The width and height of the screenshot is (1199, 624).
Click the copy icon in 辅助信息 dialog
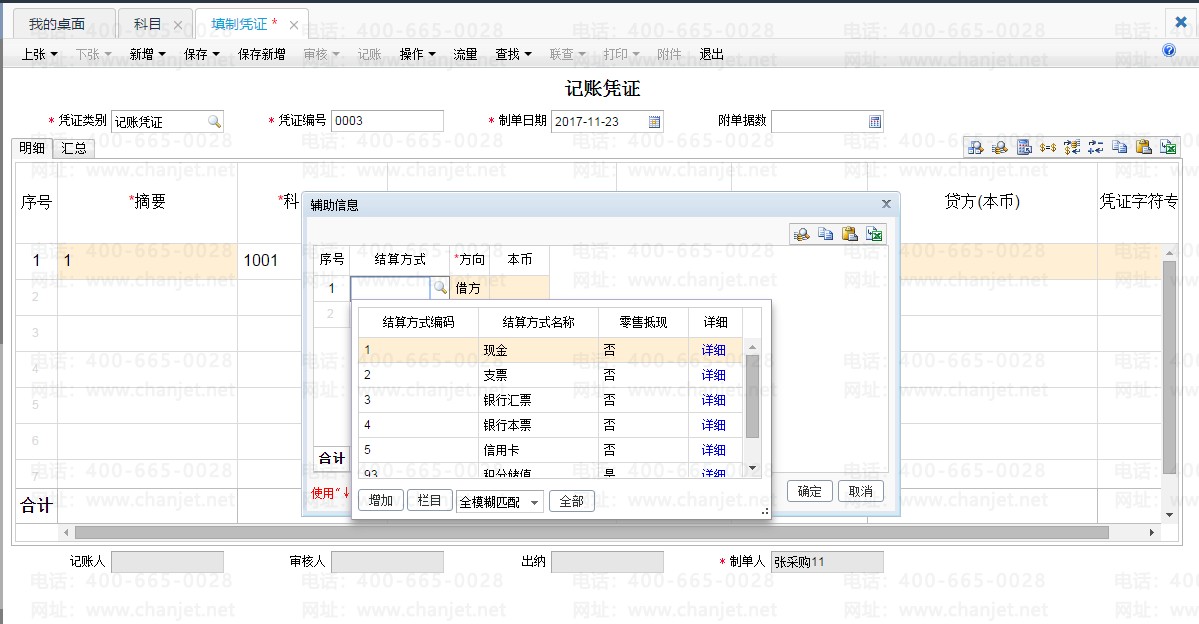[826, 234]
